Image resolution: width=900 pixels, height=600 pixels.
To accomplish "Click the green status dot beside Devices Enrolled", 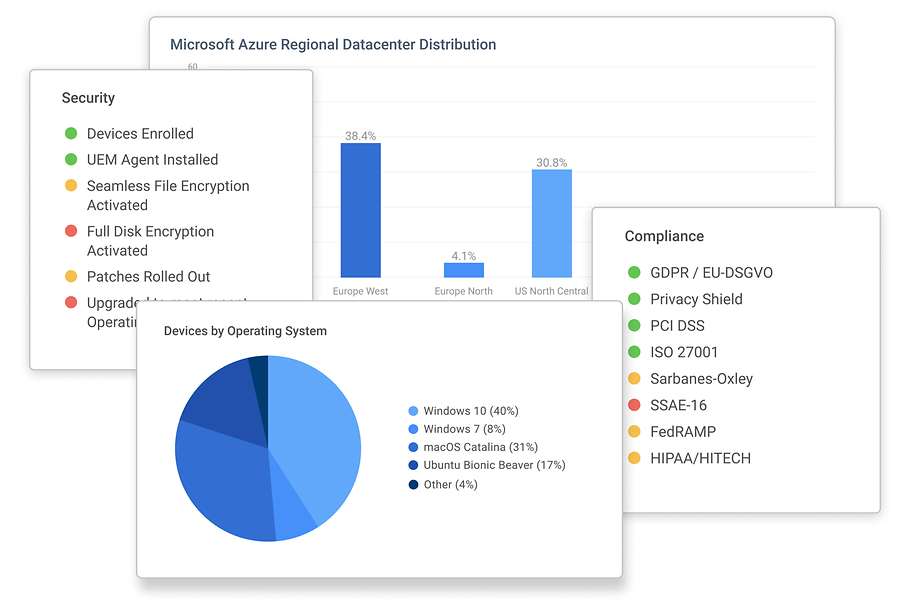I will pos(71,133).
